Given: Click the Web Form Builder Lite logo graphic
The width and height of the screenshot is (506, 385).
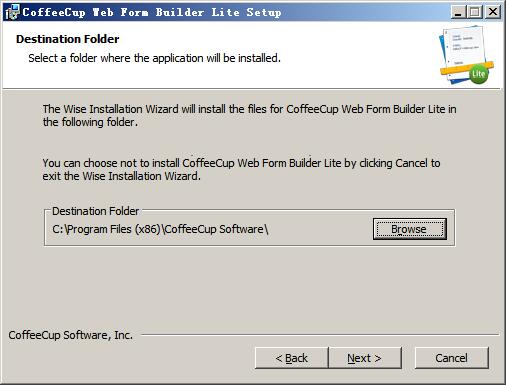Looking at the screenshot, I should tap(466, 55).
